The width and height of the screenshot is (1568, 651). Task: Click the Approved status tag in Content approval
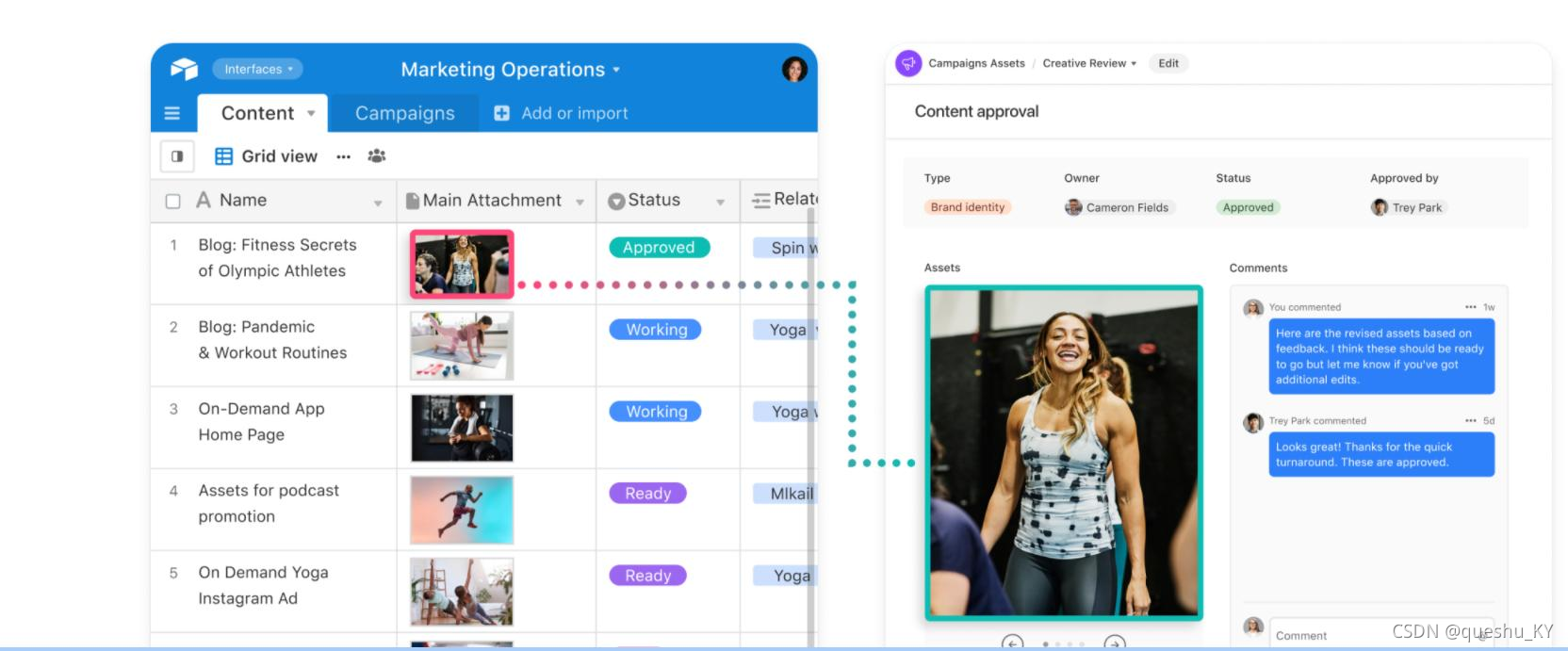click(1248, 207)
